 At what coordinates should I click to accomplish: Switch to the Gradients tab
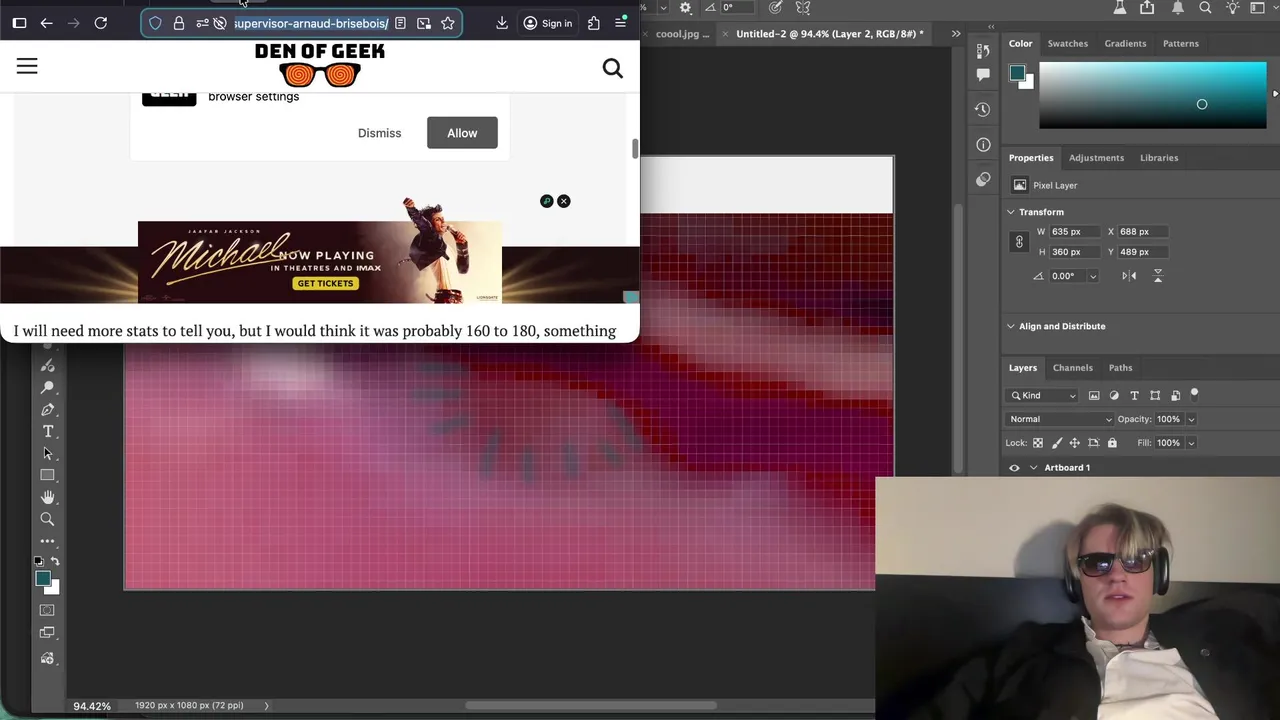[x=1125, y=44]
